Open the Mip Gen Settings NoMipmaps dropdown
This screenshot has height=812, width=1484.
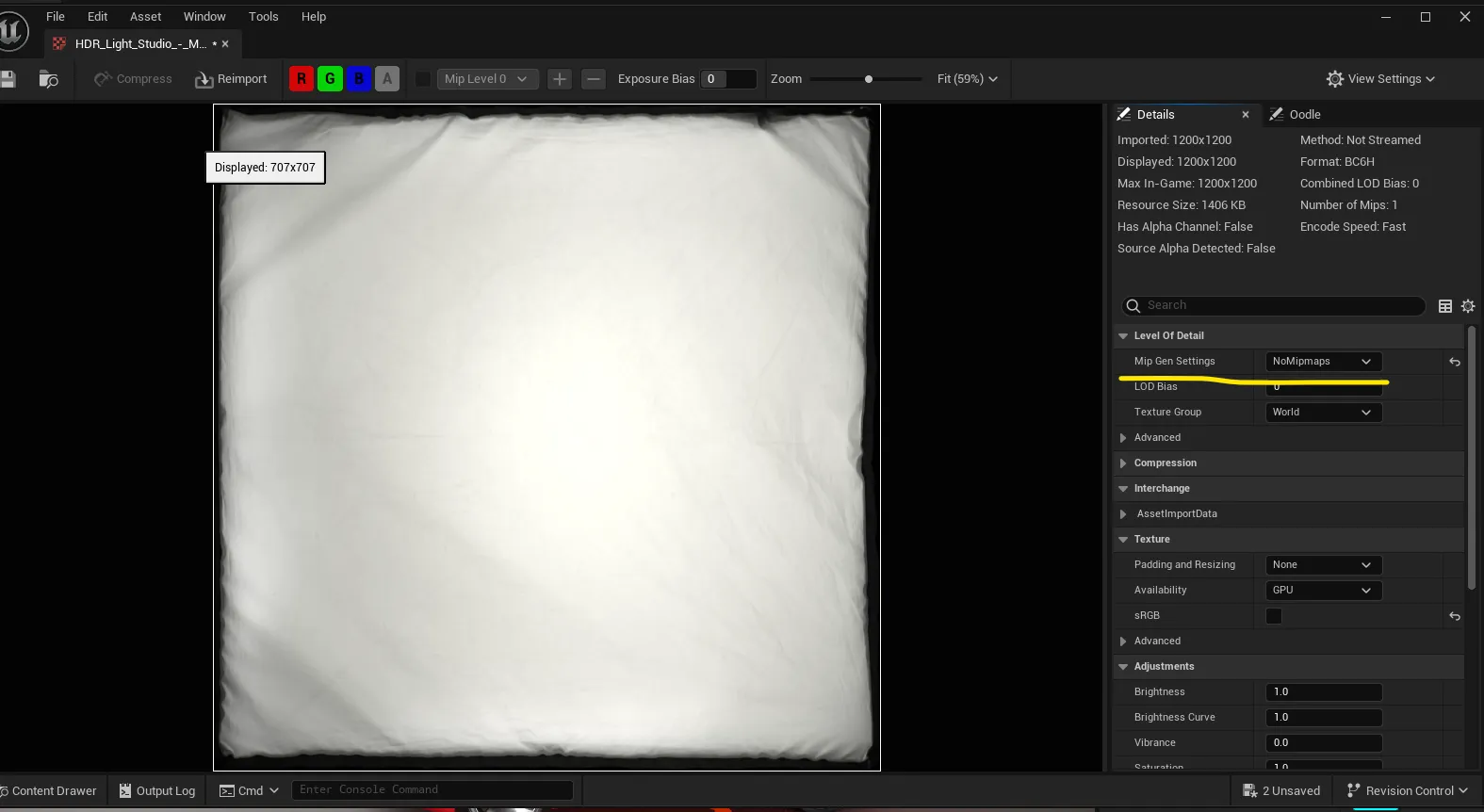[x=1323, y=362]
